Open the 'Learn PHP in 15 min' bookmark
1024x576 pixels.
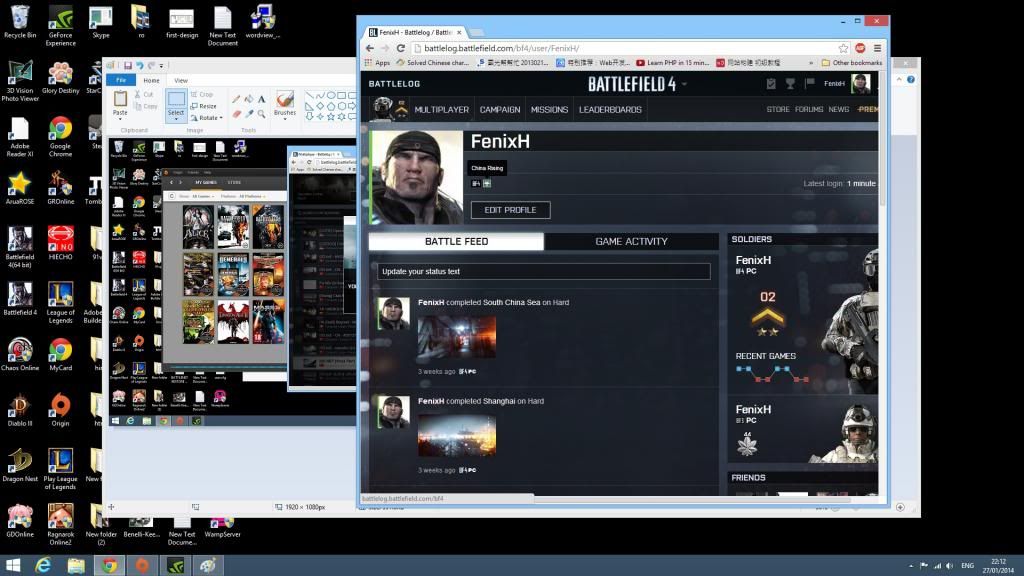673,63
